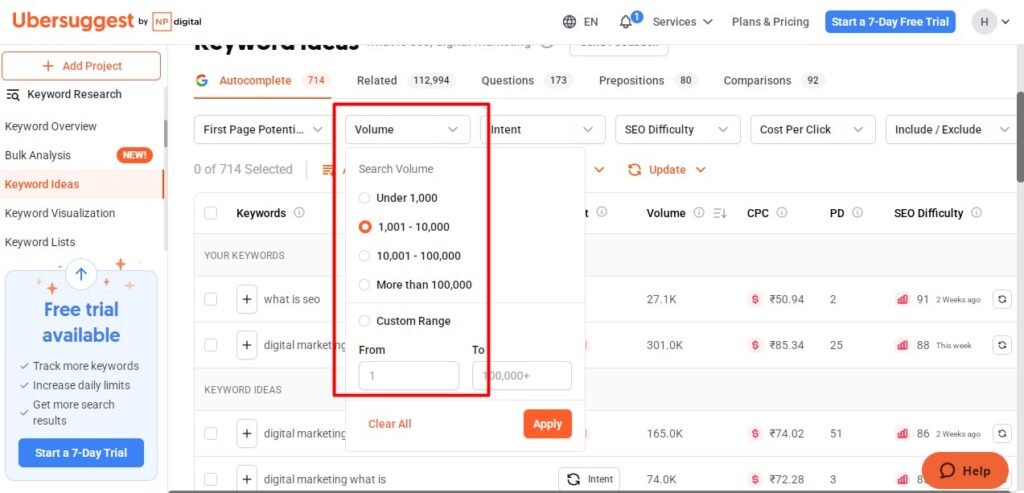Open the Cost Per Click filter dropdown
The width and height of the screenshot is (1024, 493).
coord(813,129)
